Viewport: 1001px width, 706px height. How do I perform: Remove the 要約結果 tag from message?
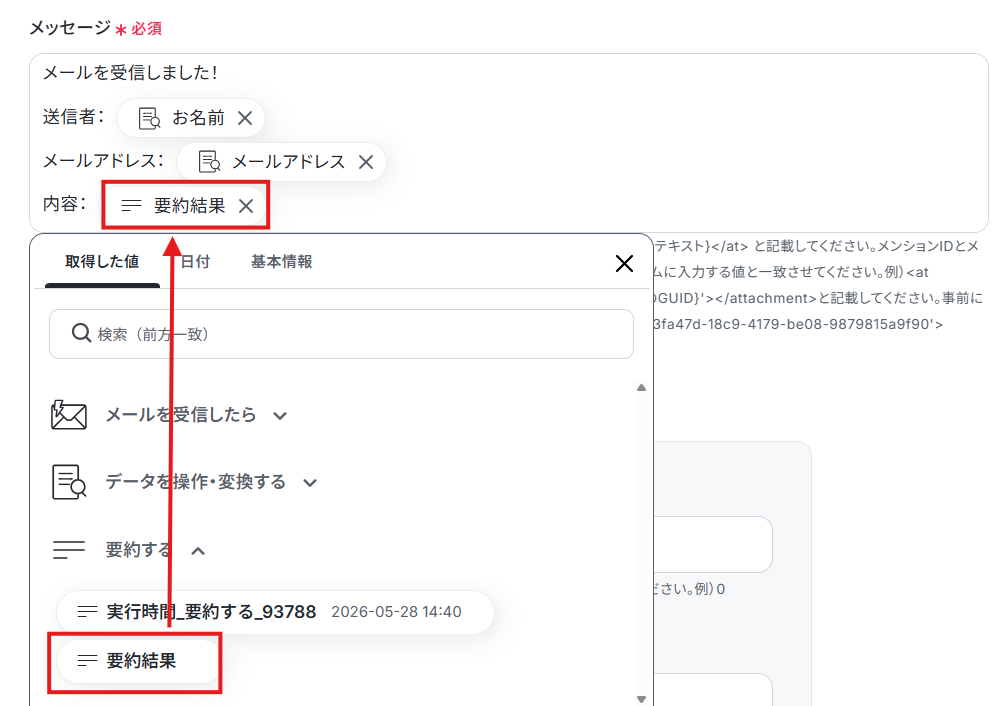coord(246,206)
